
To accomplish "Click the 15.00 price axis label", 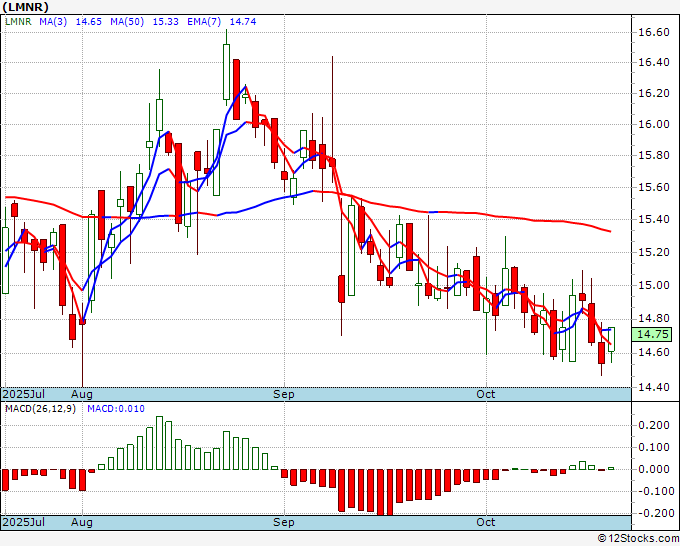I will 654,285.
